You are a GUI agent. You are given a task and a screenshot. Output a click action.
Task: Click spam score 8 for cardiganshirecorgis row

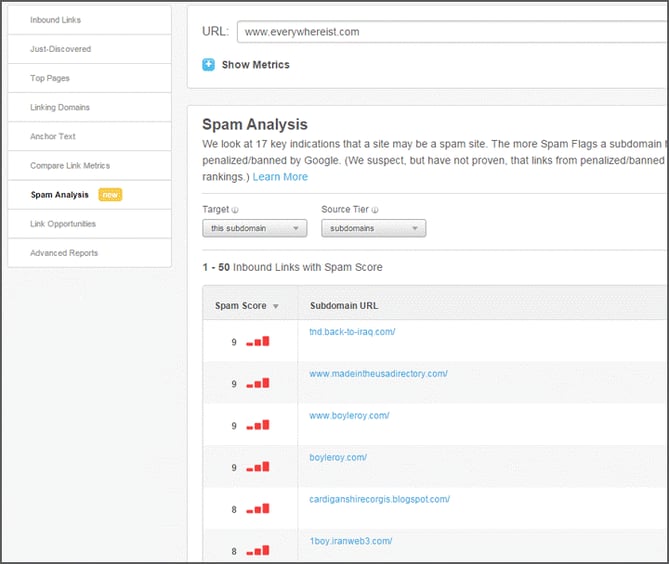(x=234, y=509)
